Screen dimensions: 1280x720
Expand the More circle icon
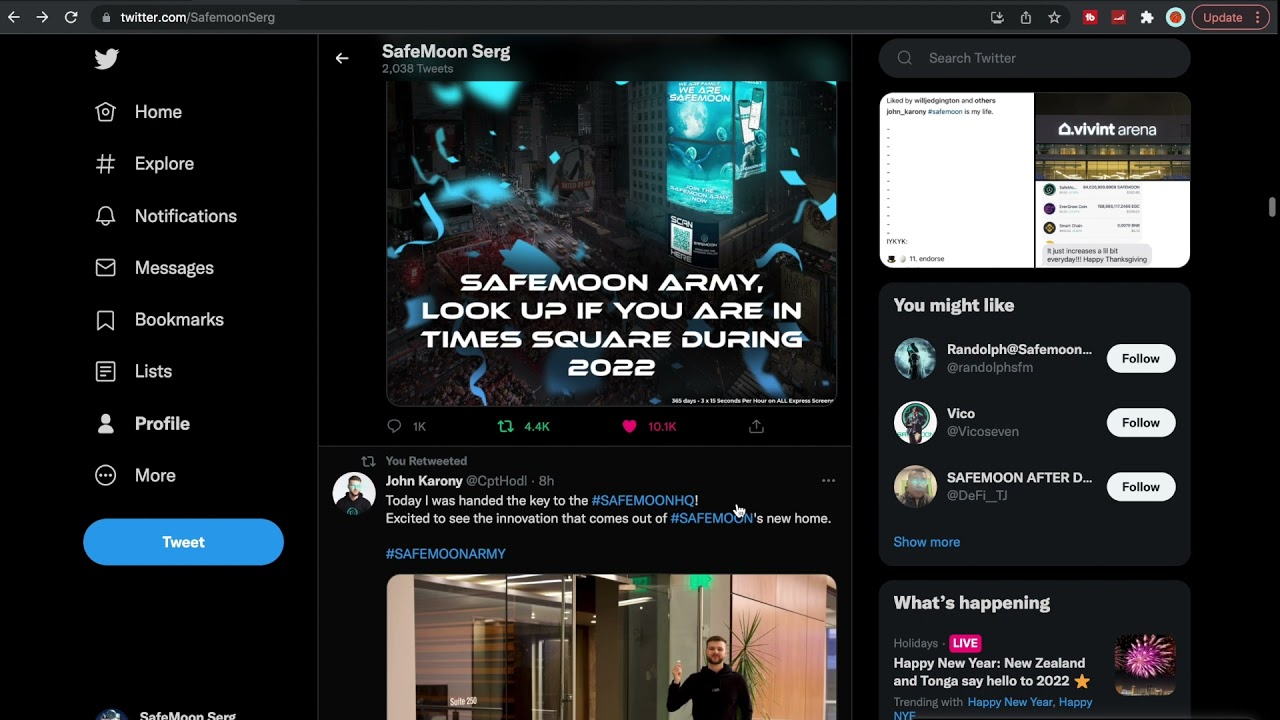point(105,476)
